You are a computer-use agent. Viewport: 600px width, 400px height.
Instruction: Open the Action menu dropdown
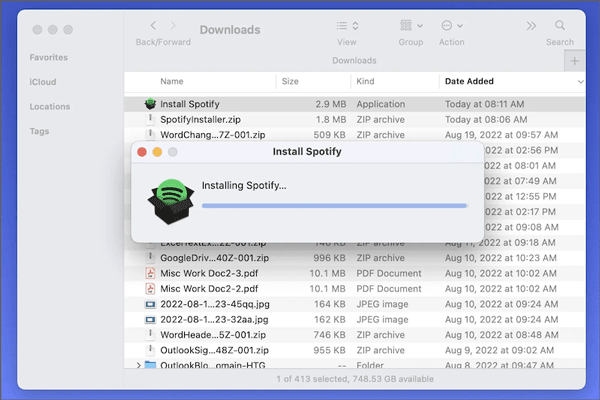pyautogui.click(x=451, y=26)
